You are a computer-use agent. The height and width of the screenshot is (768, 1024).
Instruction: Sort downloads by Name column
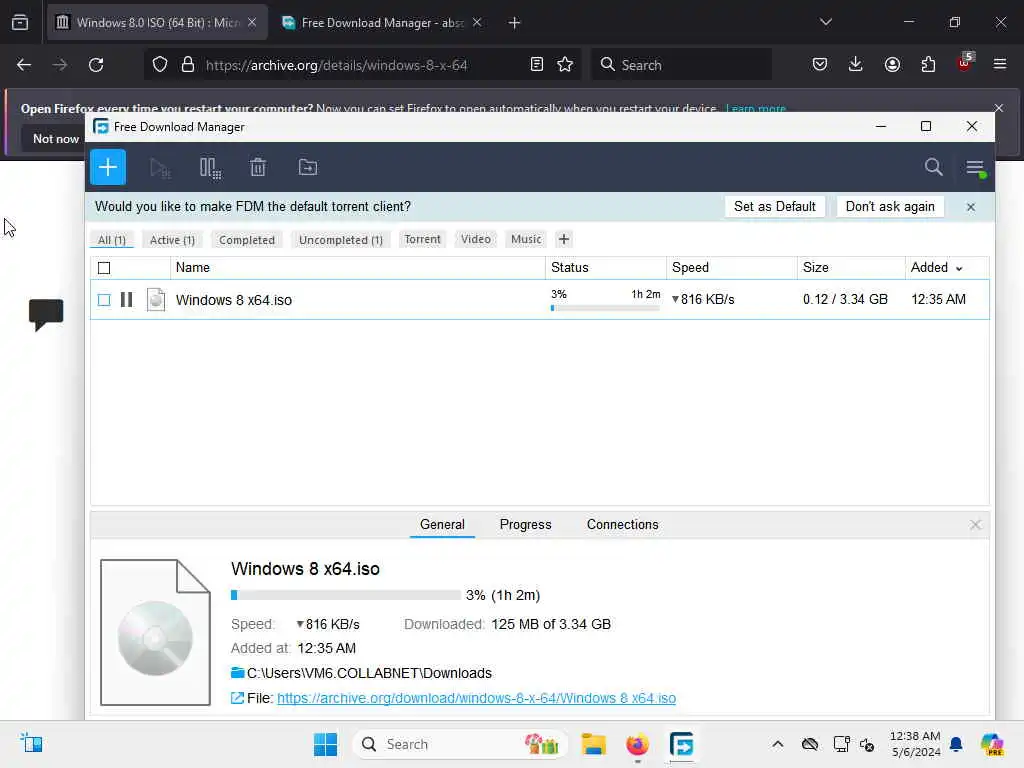click(193, 268)
